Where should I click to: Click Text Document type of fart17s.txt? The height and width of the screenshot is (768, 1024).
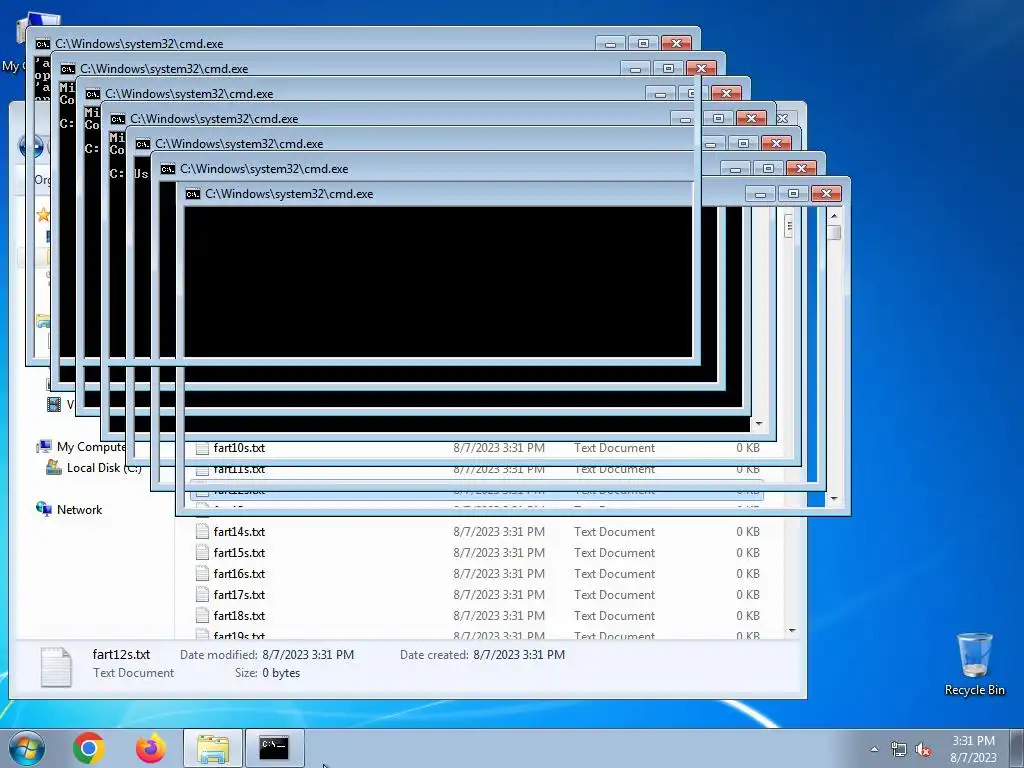coord(615,594)
